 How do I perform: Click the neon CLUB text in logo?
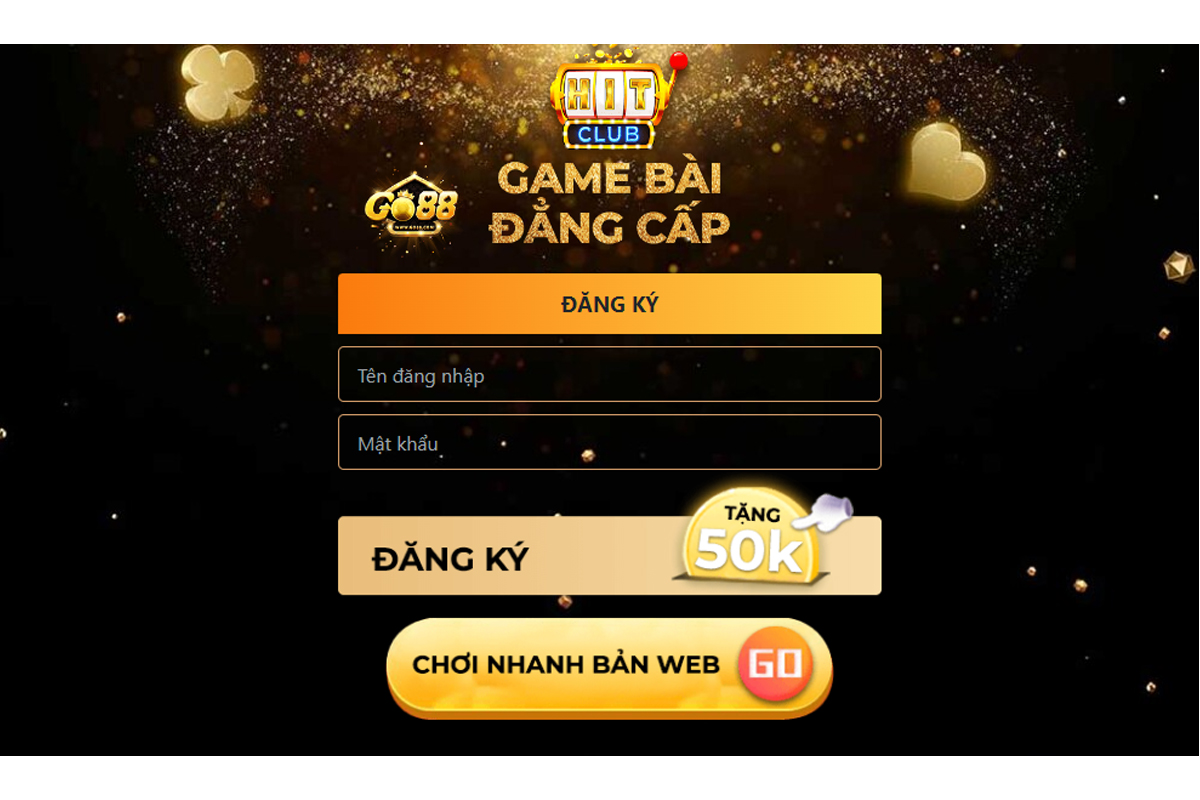pos(609,134)
